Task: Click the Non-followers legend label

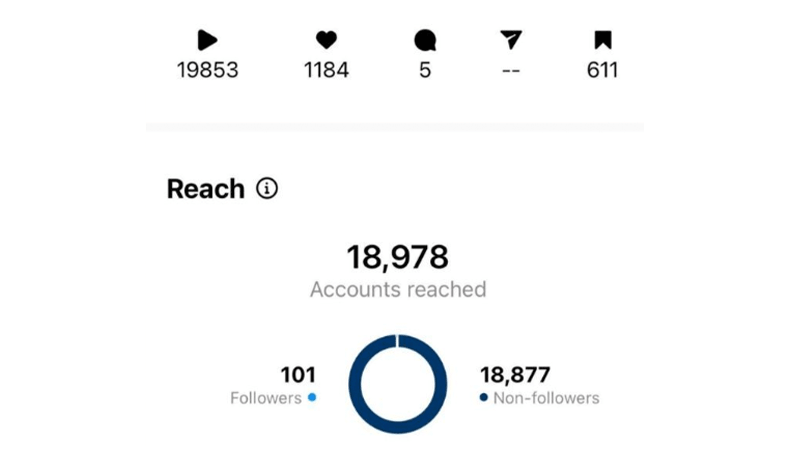Action: tap(546, 398)
